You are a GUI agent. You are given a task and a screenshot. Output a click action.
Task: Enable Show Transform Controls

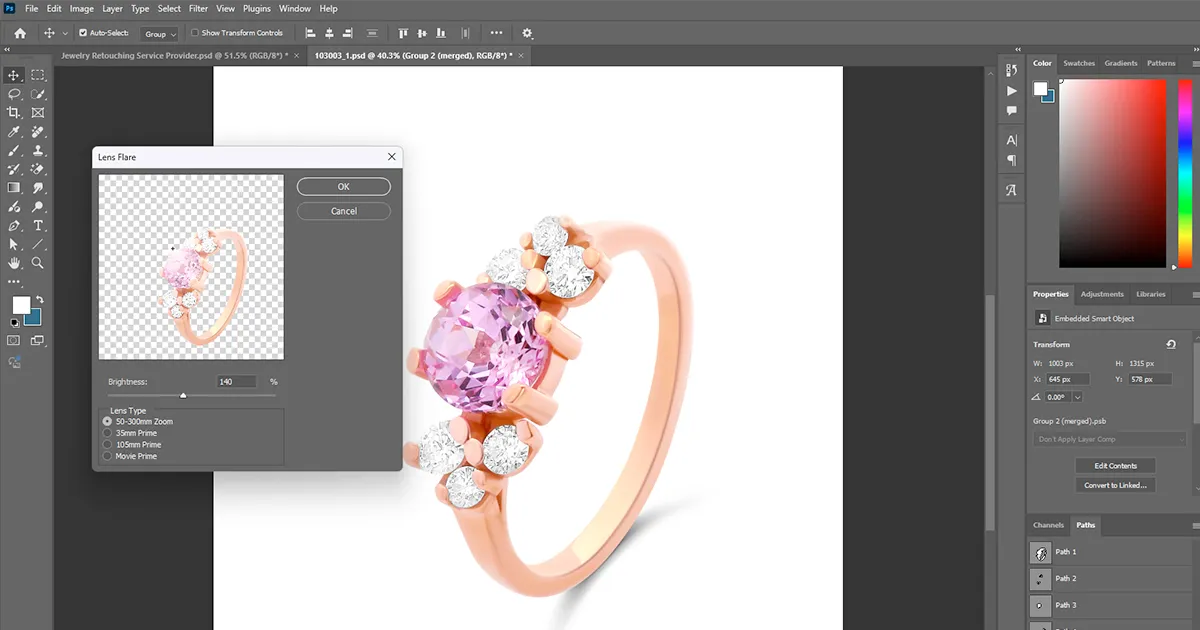point(194,33)
